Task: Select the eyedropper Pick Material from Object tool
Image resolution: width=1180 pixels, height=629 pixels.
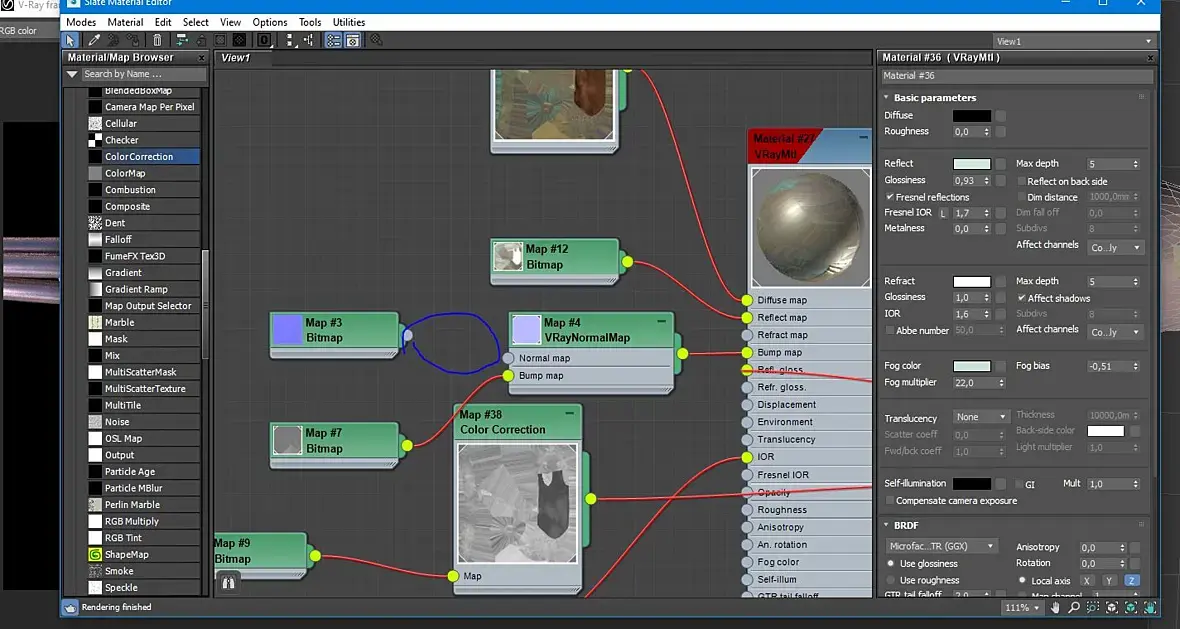Action: click(x=94, y=41)
